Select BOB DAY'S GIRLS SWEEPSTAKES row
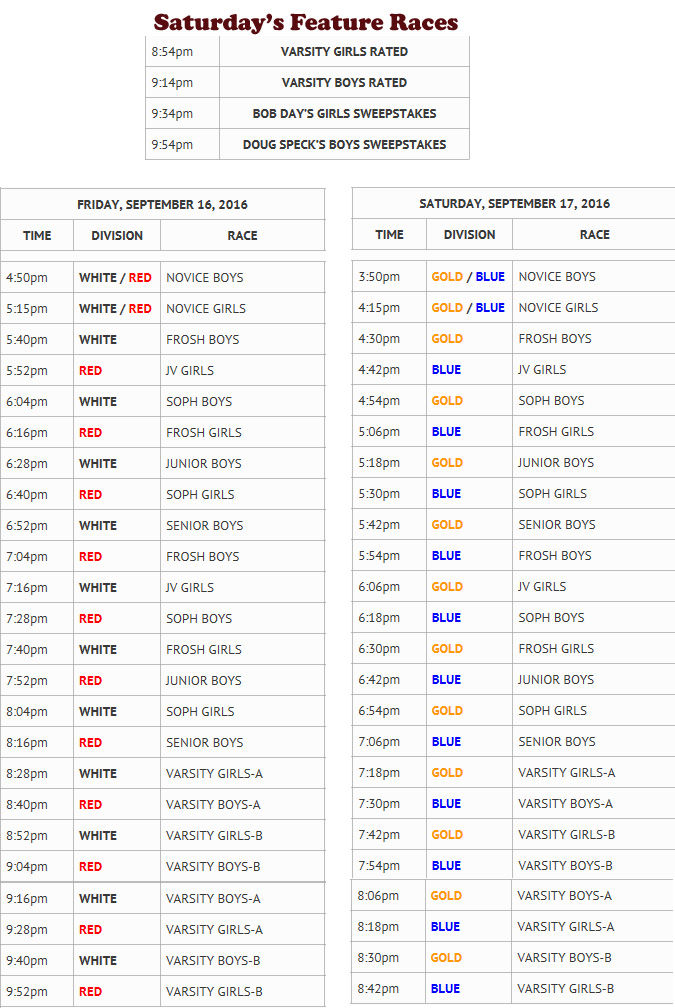Image resolution: width=675 pixels, height=1008 pixels. tap(307, 113)
